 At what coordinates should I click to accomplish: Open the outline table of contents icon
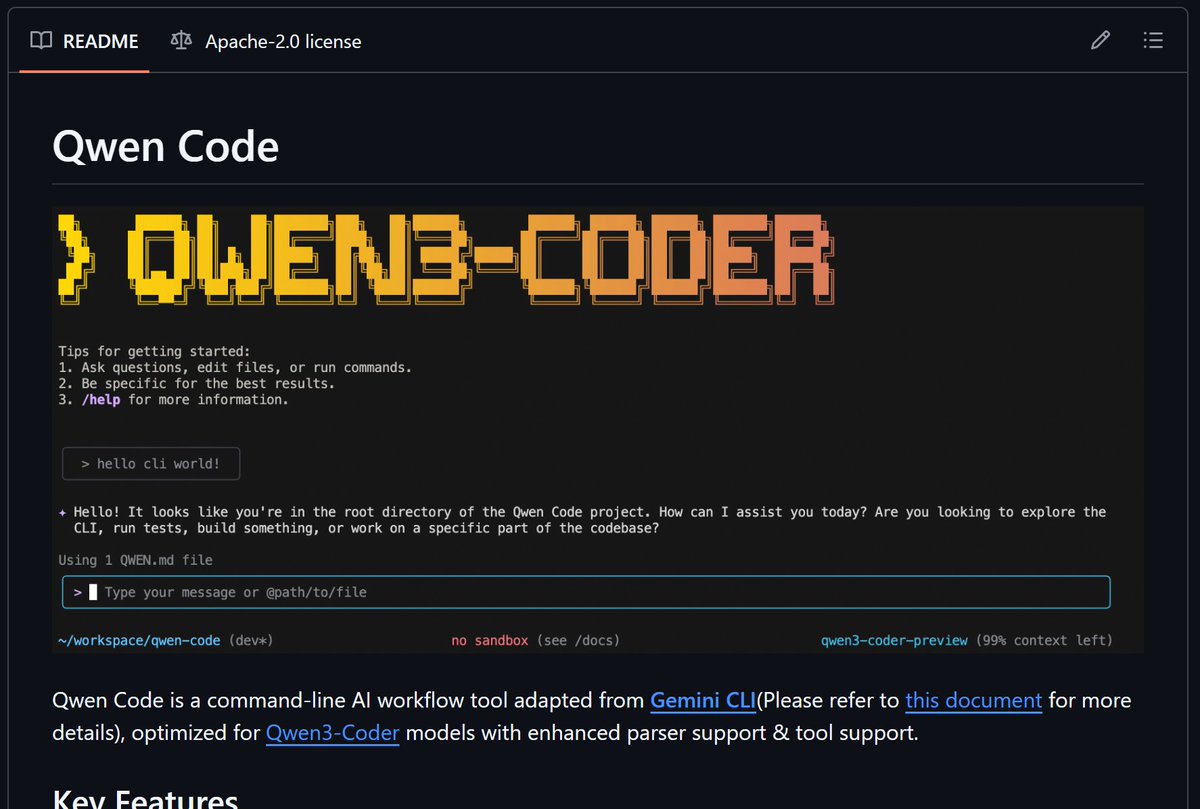tap(1153, 41)
